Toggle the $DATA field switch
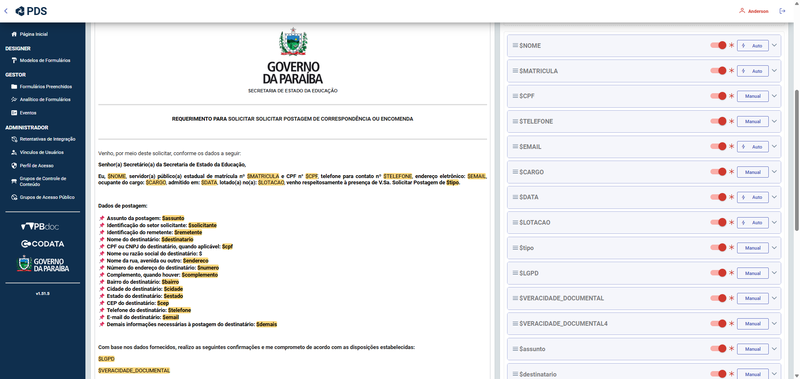The width and height of the screenshot is (800, 379). coord(718,197)
